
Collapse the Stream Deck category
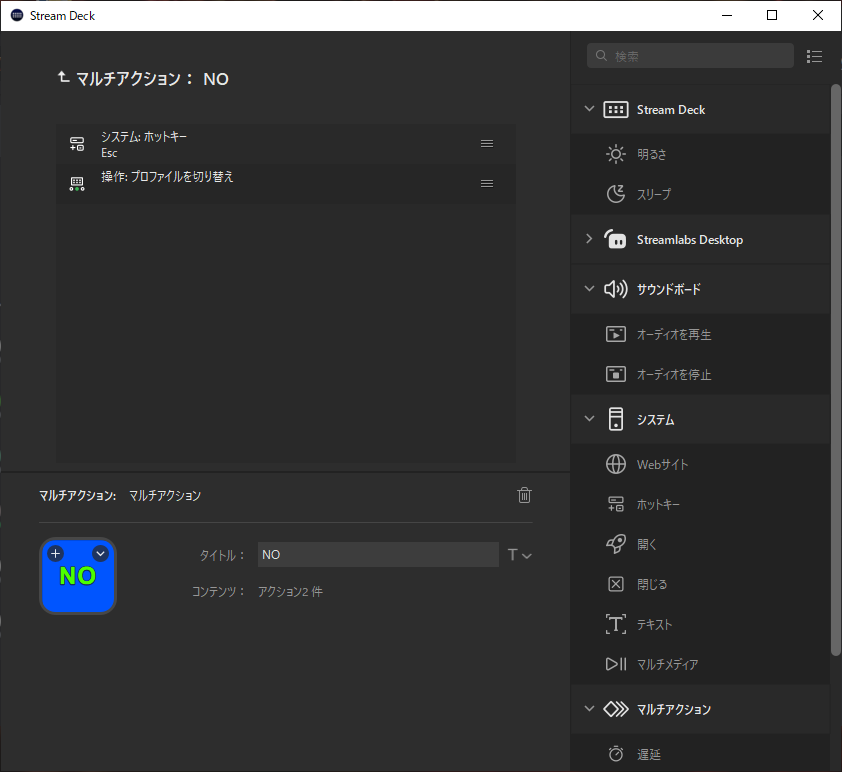click(589, 110)
